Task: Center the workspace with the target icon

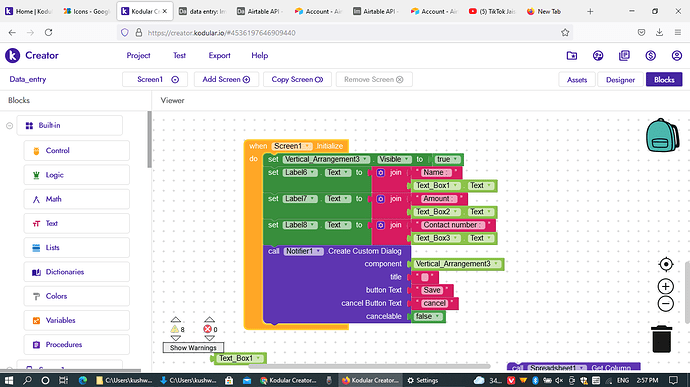Action: pos(666,264)
